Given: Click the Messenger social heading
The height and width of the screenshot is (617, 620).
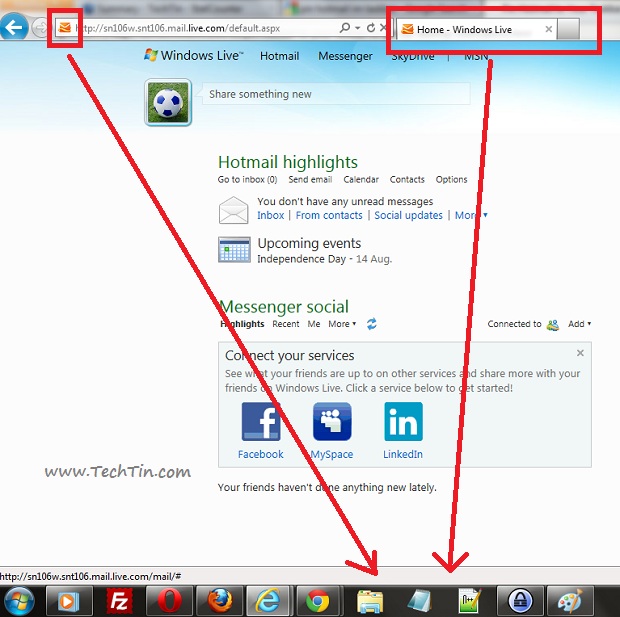Looking at the screenshot, I should (284, 307).
